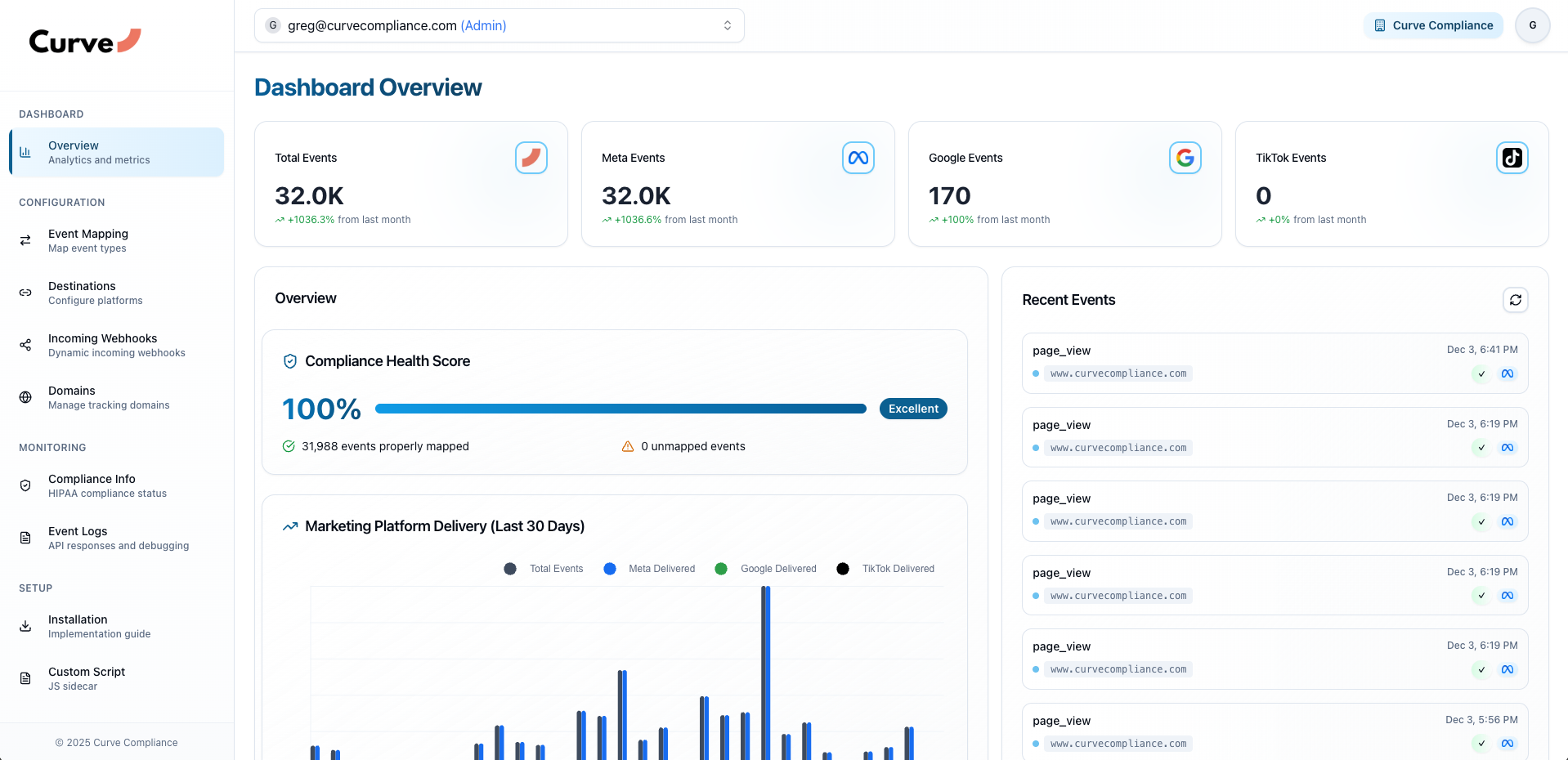
Task: Click the shield icon beside Compliance Health Score
Action: [289, 361]
